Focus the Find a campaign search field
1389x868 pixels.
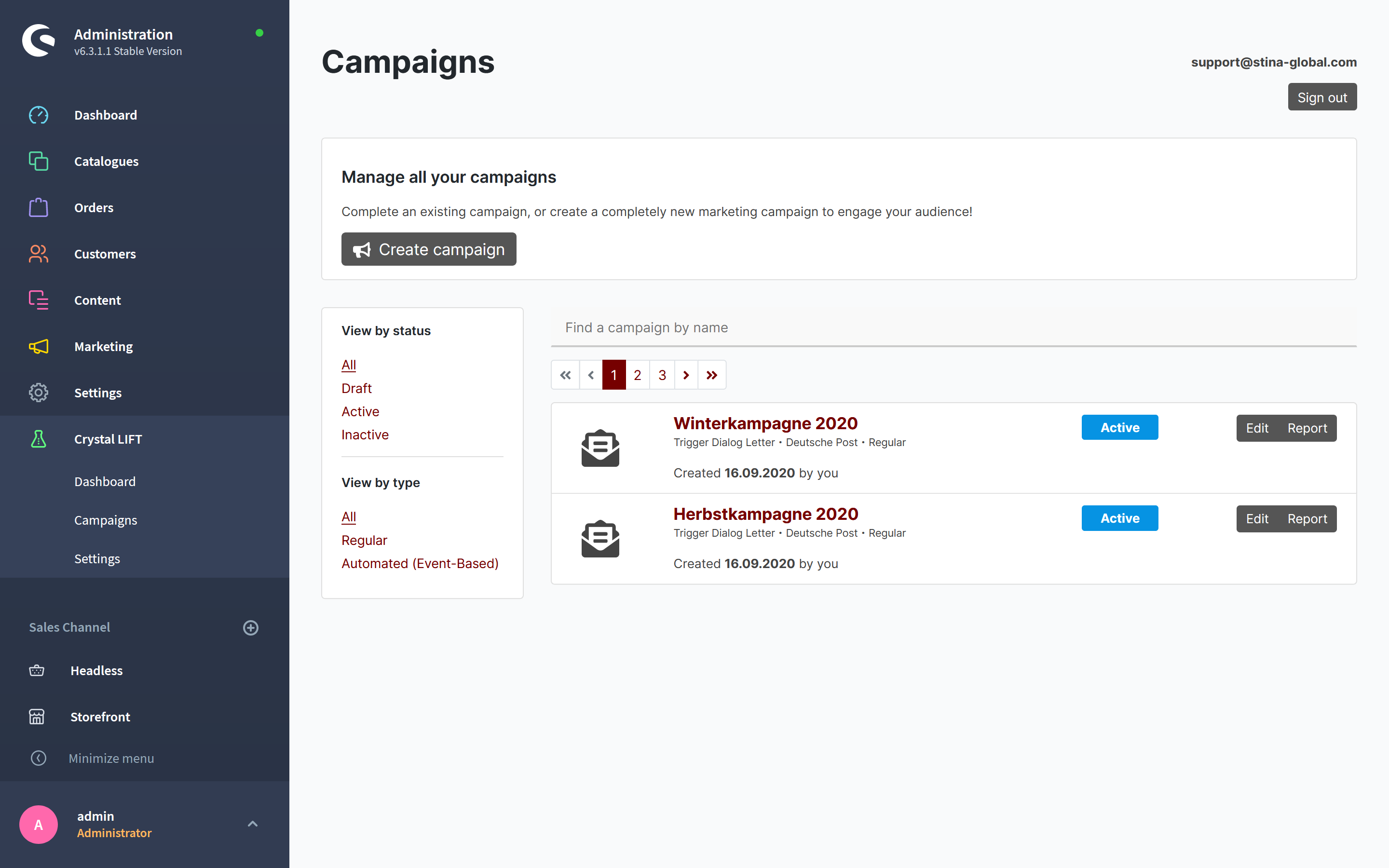coord(953,327)
